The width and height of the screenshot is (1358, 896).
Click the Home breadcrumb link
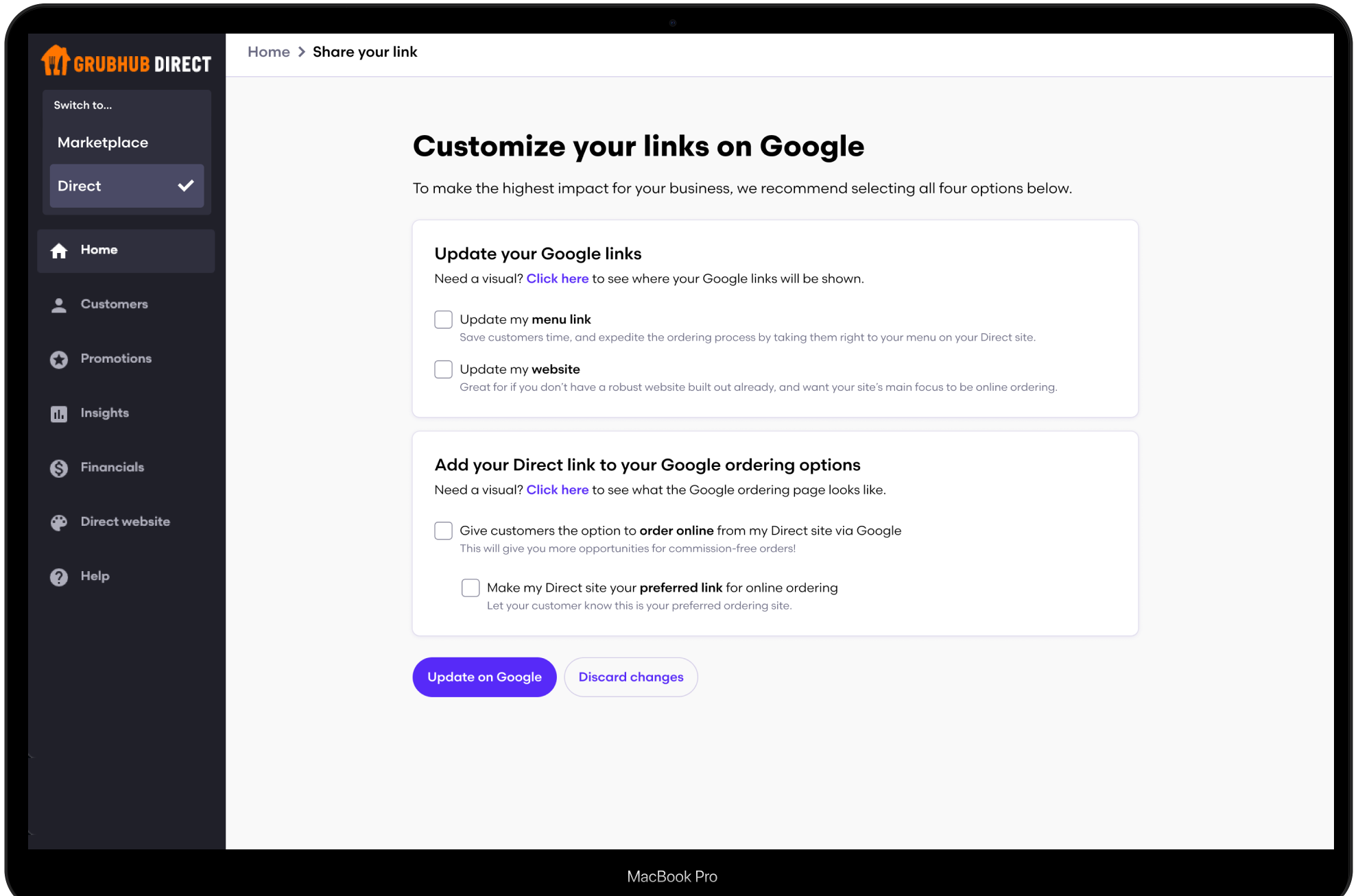[x=268, y=52]
